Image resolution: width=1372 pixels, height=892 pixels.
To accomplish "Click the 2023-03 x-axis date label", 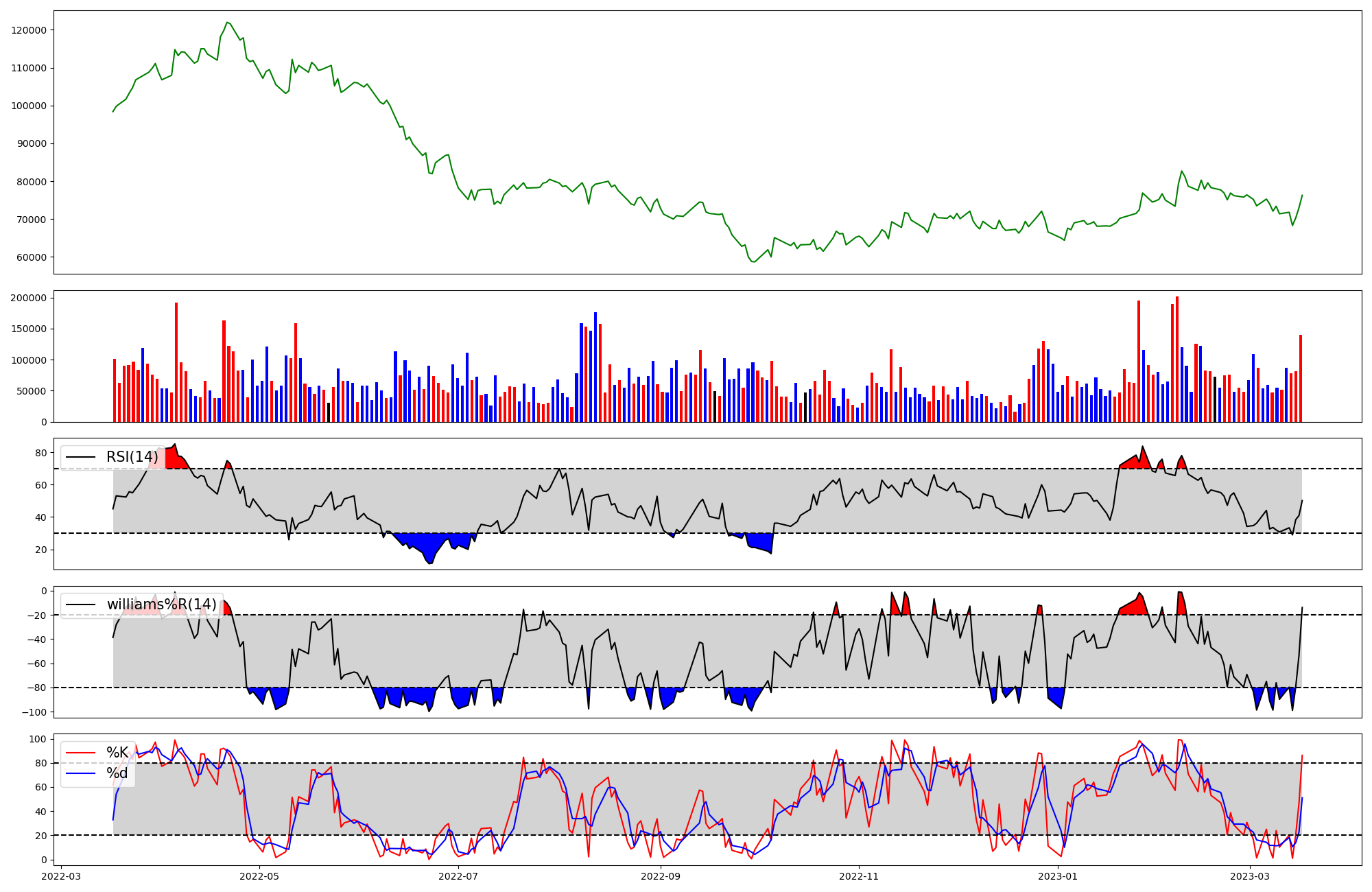I will (x=1250, y=876).
